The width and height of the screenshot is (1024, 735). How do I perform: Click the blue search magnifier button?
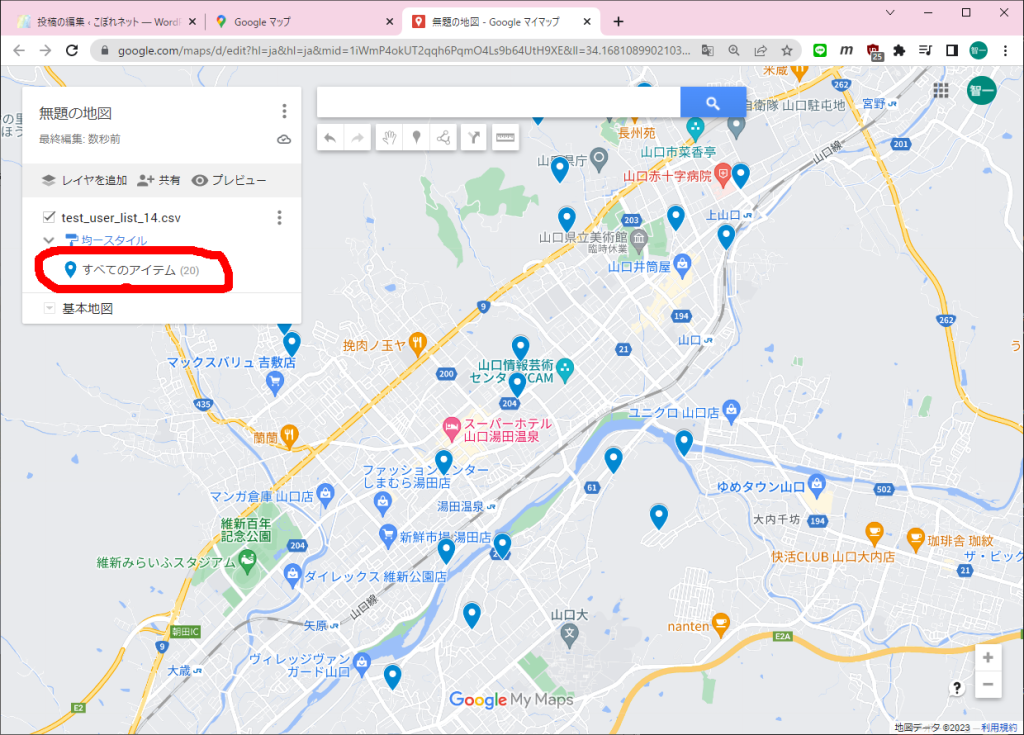pos(712,102)
